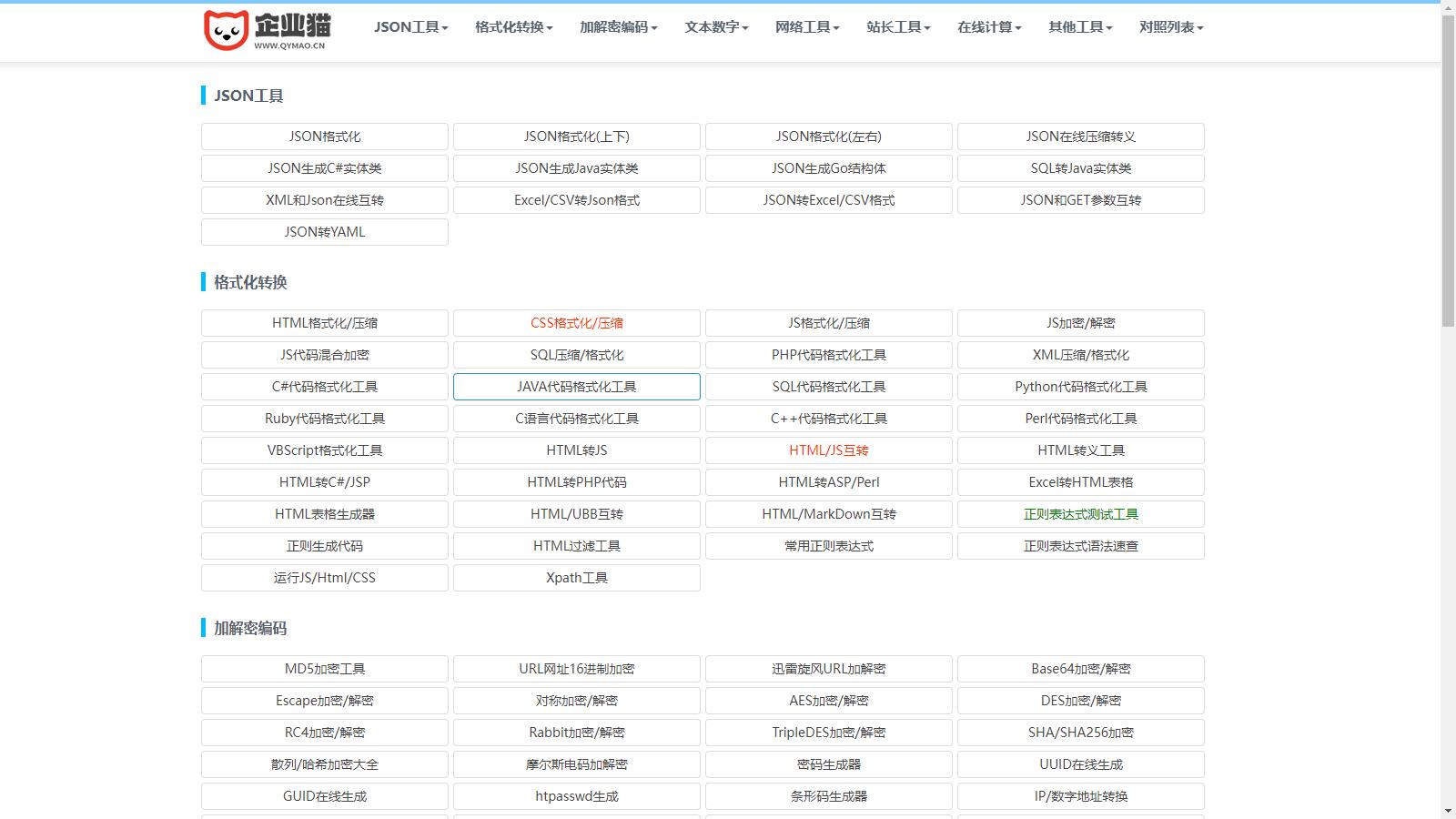Open the HTML/JS互转 tool

pyautogui.click(x=829, y=450)
